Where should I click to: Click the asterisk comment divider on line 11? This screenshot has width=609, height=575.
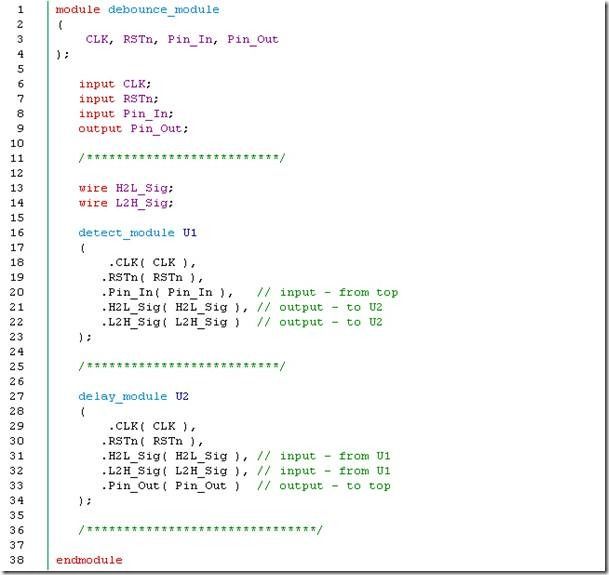(182, 157)
